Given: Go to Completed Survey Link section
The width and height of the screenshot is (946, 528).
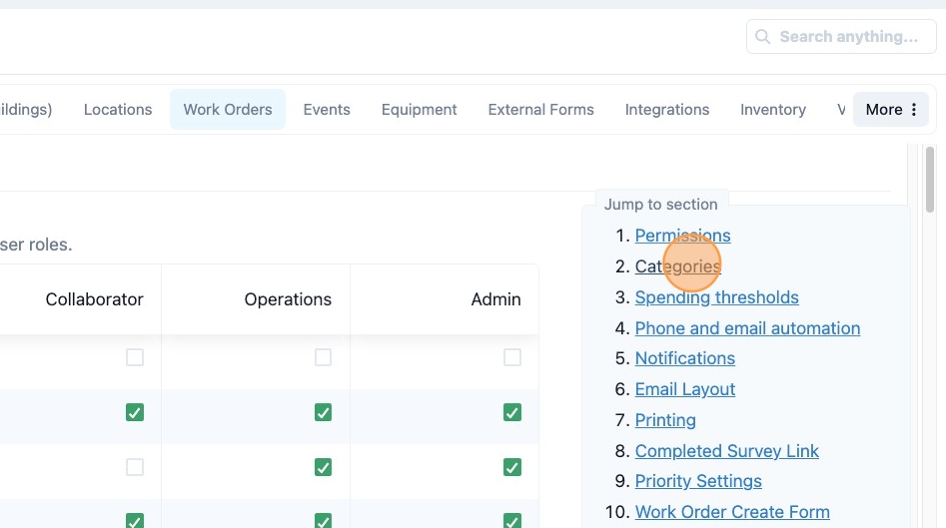Looking at the screenshot, I should pos(726,451).
